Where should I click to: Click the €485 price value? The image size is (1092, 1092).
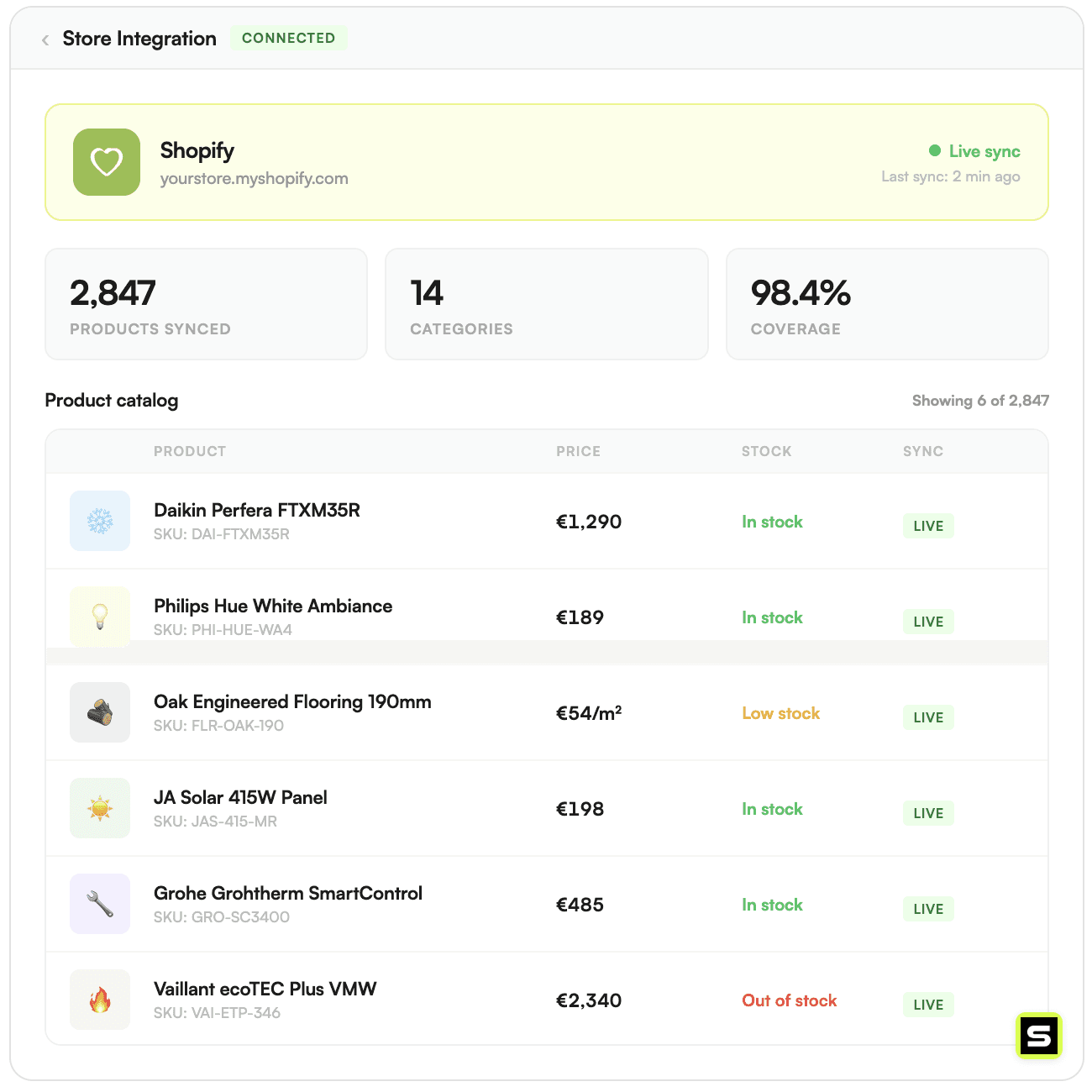click(580, 905)
